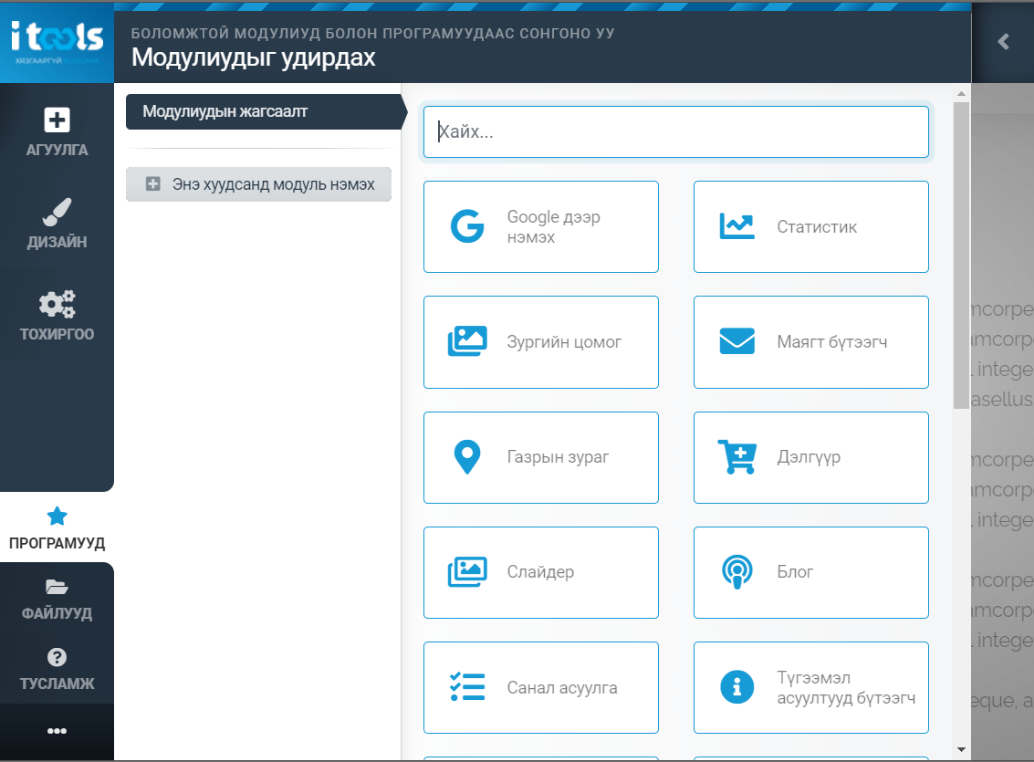This screenshot has width=1034, height=762.
Task: Click the info circle FAQ icon
Action: pyautogui.click(x=737, y=687)
